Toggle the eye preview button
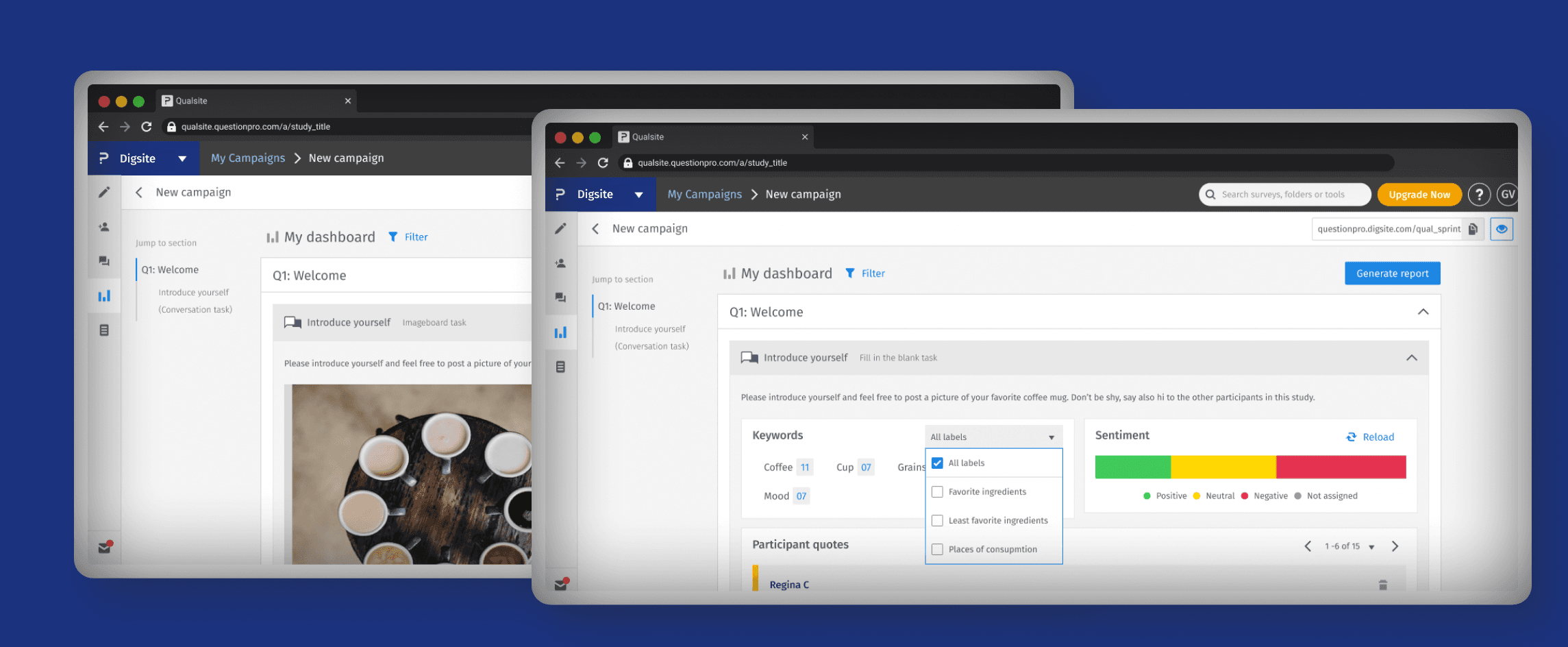The width and height of the screenshot is (1568, 647). point(1502,229)
